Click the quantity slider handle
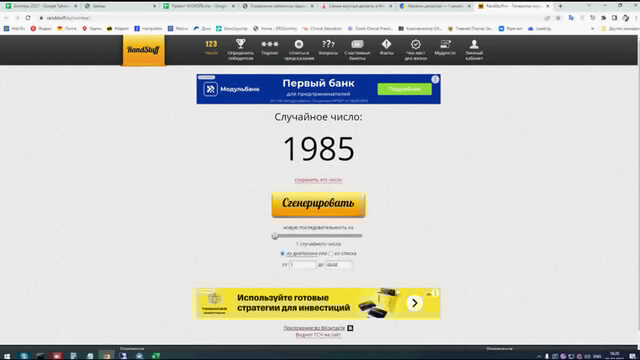 click(275, 236)
